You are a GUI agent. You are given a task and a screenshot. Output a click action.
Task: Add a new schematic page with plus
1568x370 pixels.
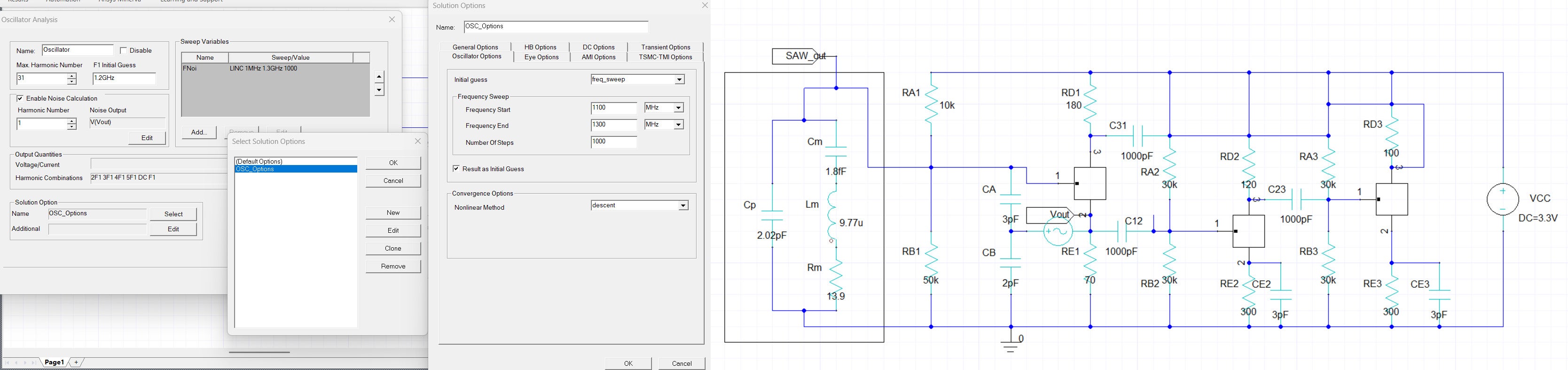[x=76, y=362]
